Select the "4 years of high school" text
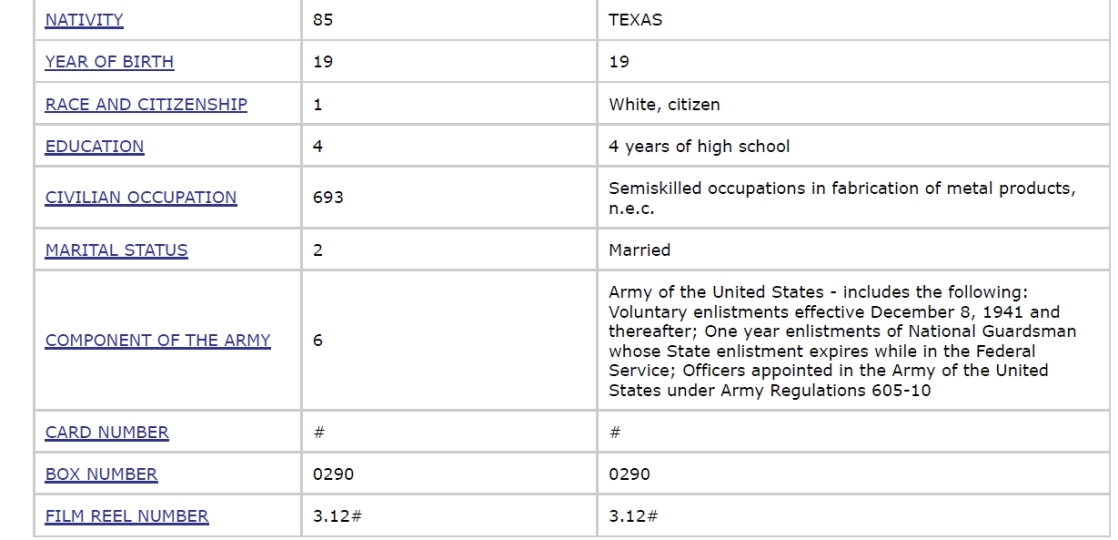The image size is (1118, 540). (x=699, y=146)
